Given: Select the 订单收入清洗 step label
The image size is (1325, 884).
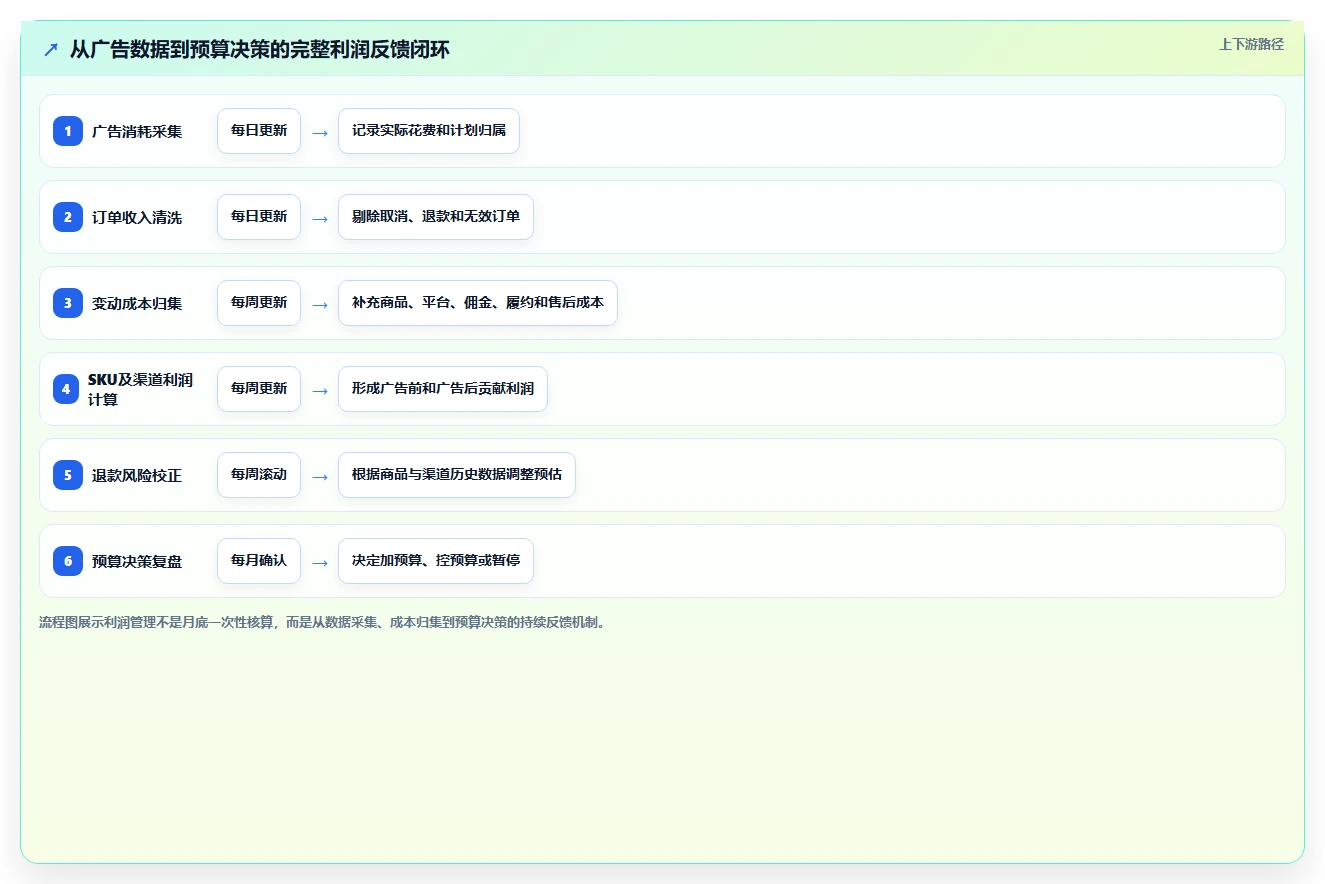Looking at the screenshot, I should 137,217.
